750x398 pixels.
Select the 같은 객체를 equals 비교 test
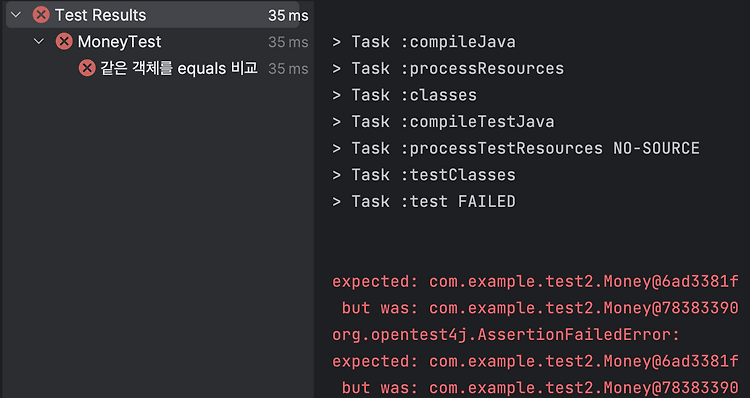tap(179, 68)
